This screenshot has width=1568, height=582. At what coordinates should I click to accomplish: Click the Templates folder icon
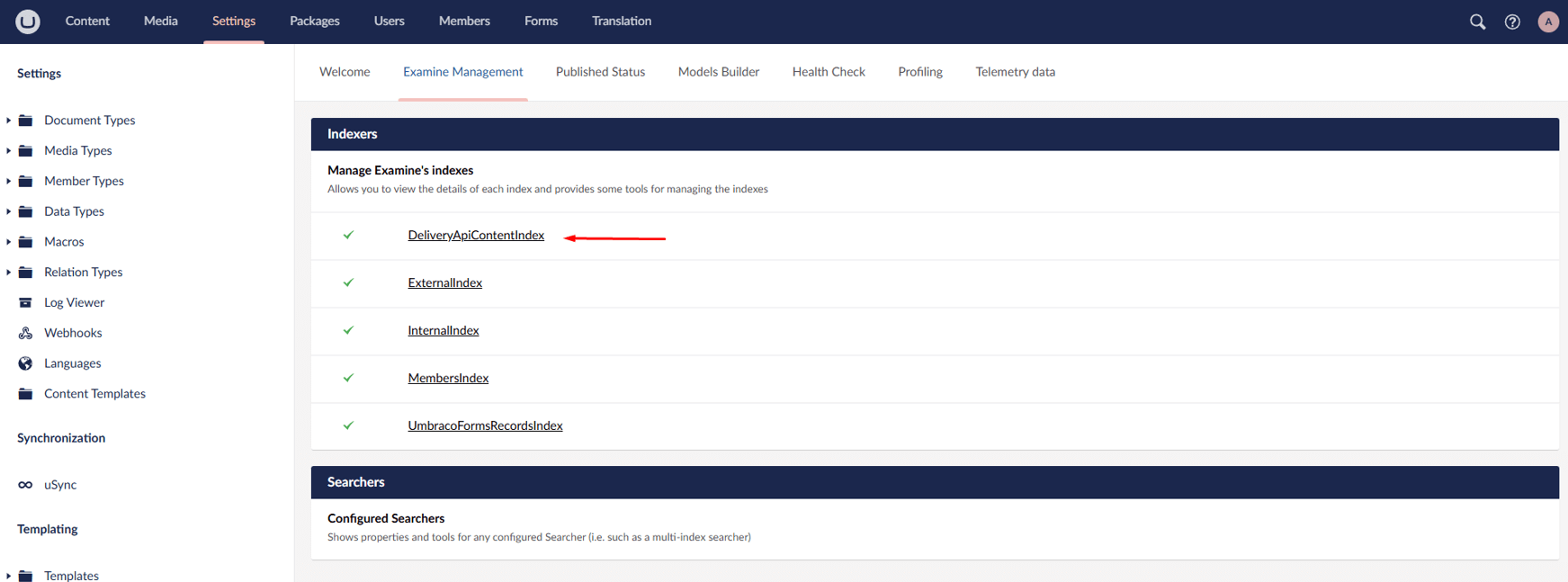click(x=25, y=576)
